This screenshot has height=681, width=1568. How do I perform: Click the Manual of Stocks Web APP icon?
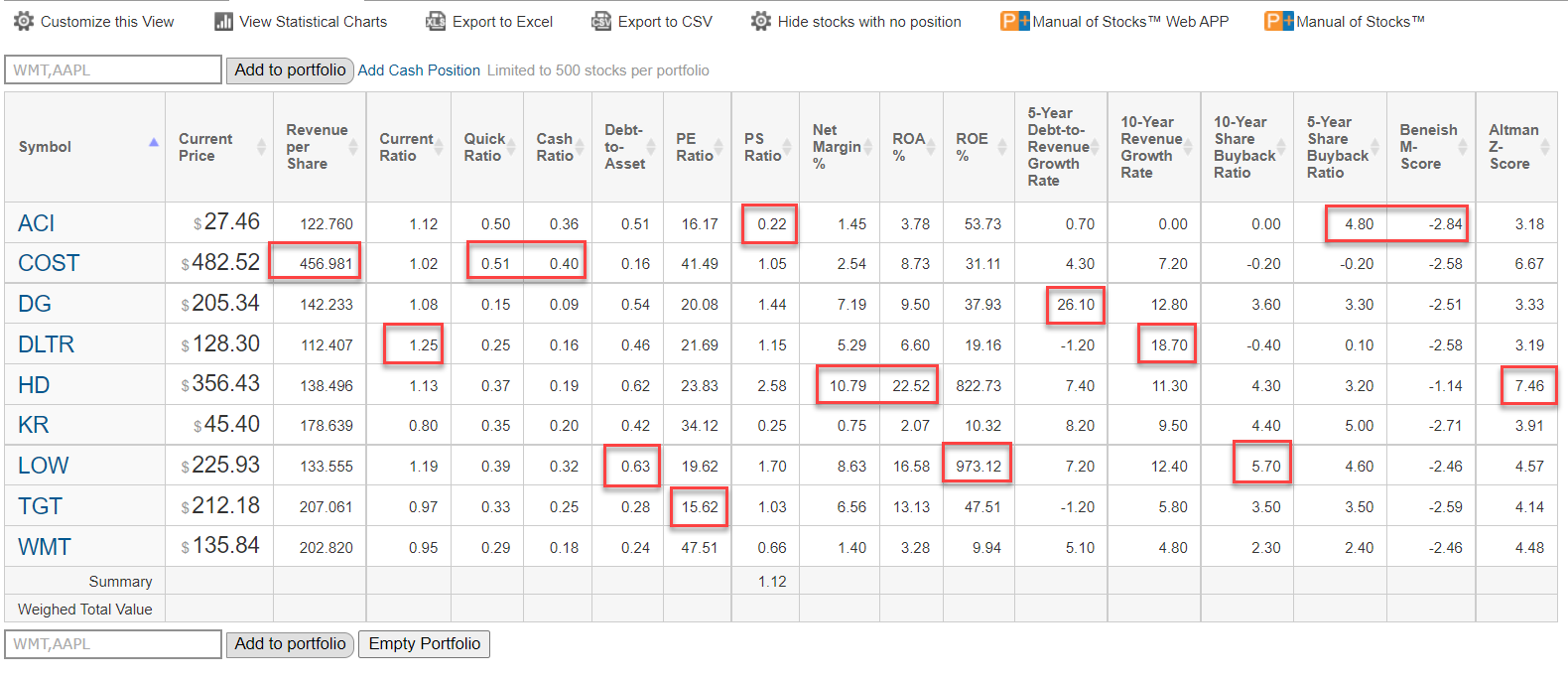point(1015,21)
